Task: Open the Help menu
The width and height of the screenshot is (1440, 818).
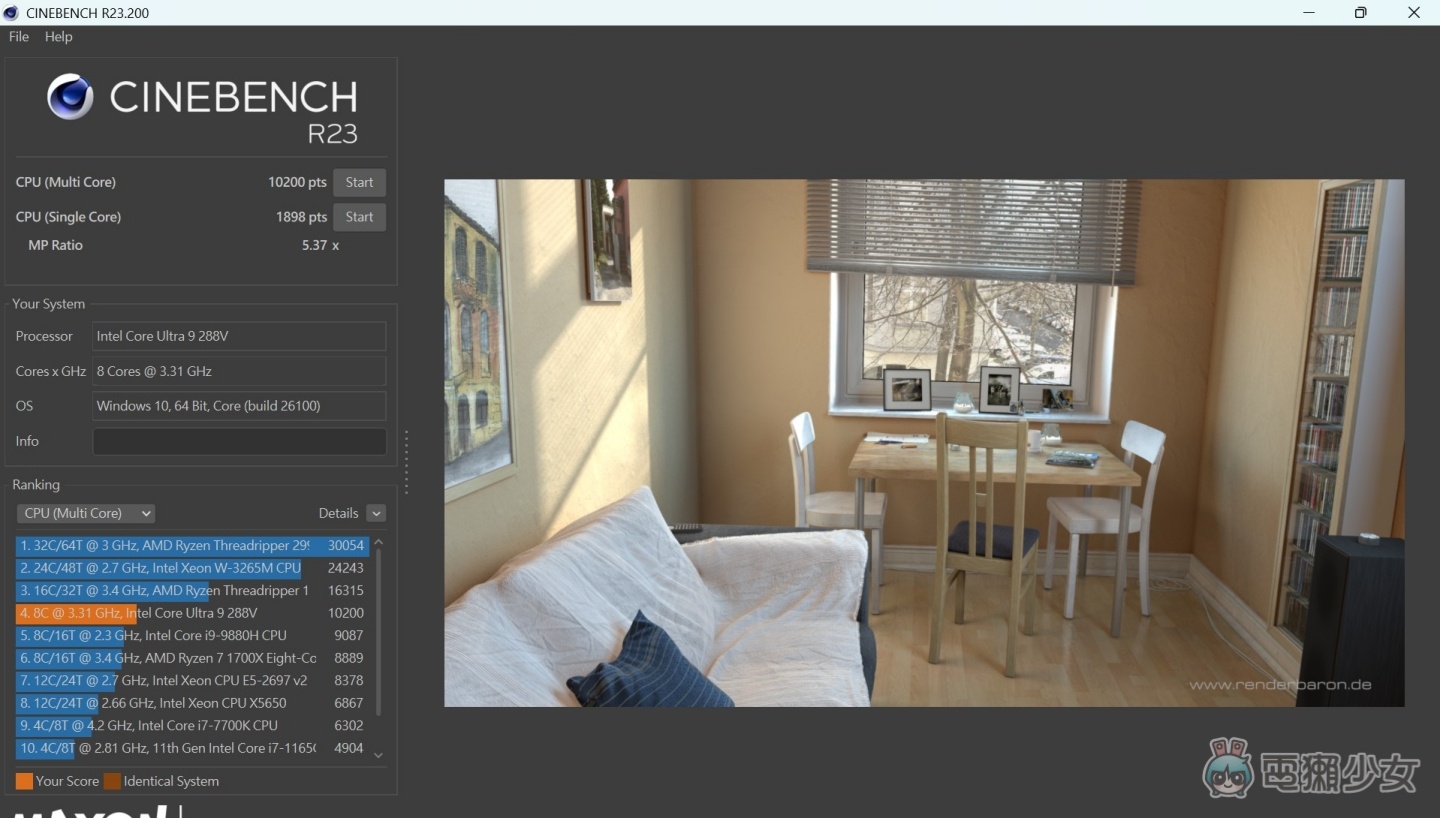Action: coord(58,37)
